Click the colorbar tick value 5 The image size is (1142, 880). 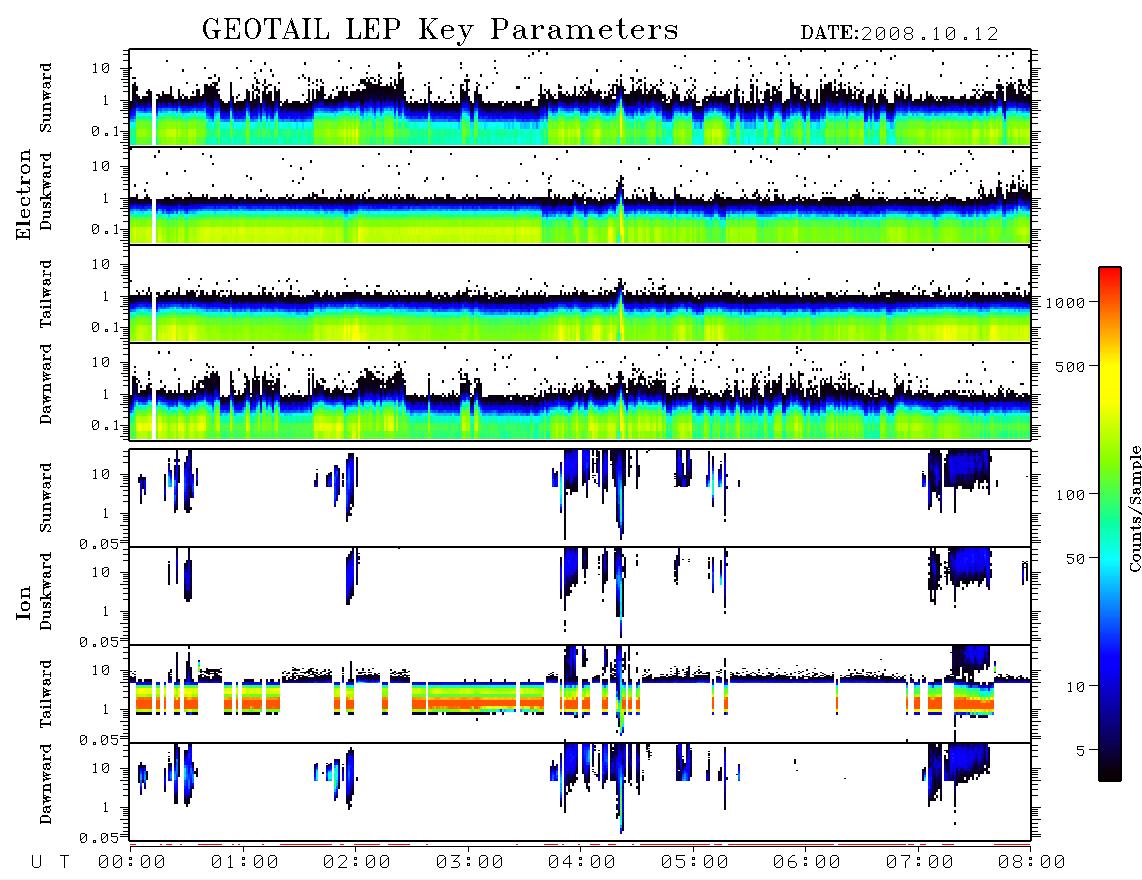1081,751
